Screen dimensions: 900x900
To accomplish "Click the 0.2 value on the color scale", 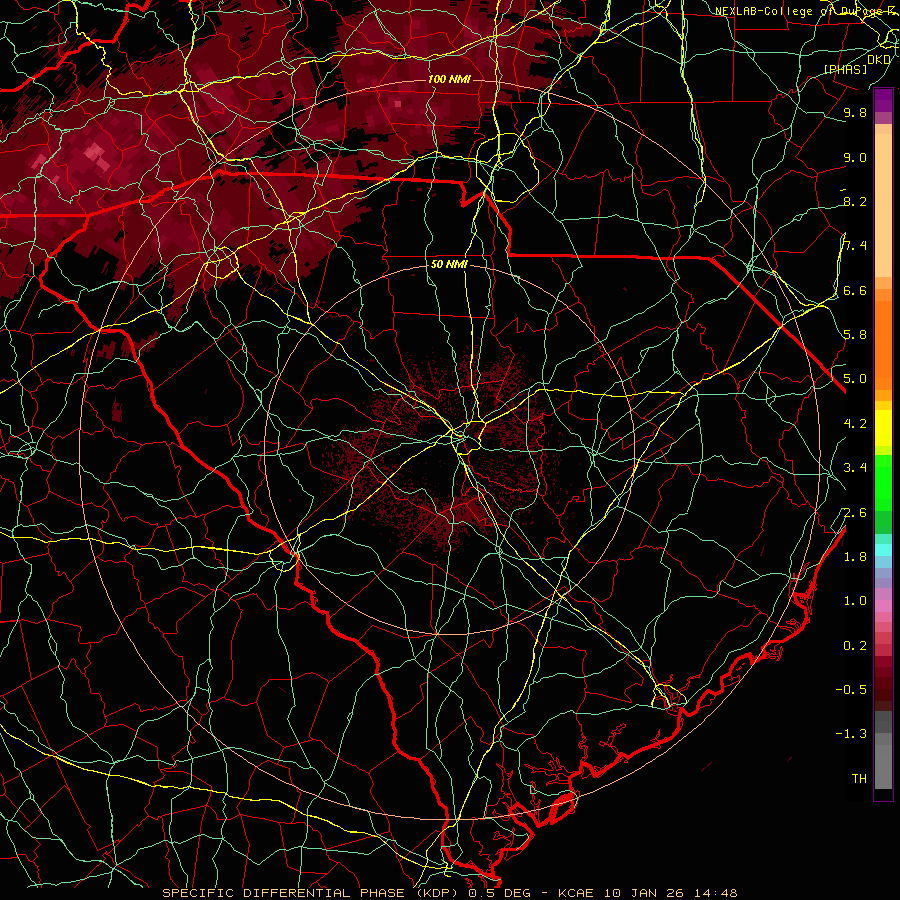I will click(855, 646).
